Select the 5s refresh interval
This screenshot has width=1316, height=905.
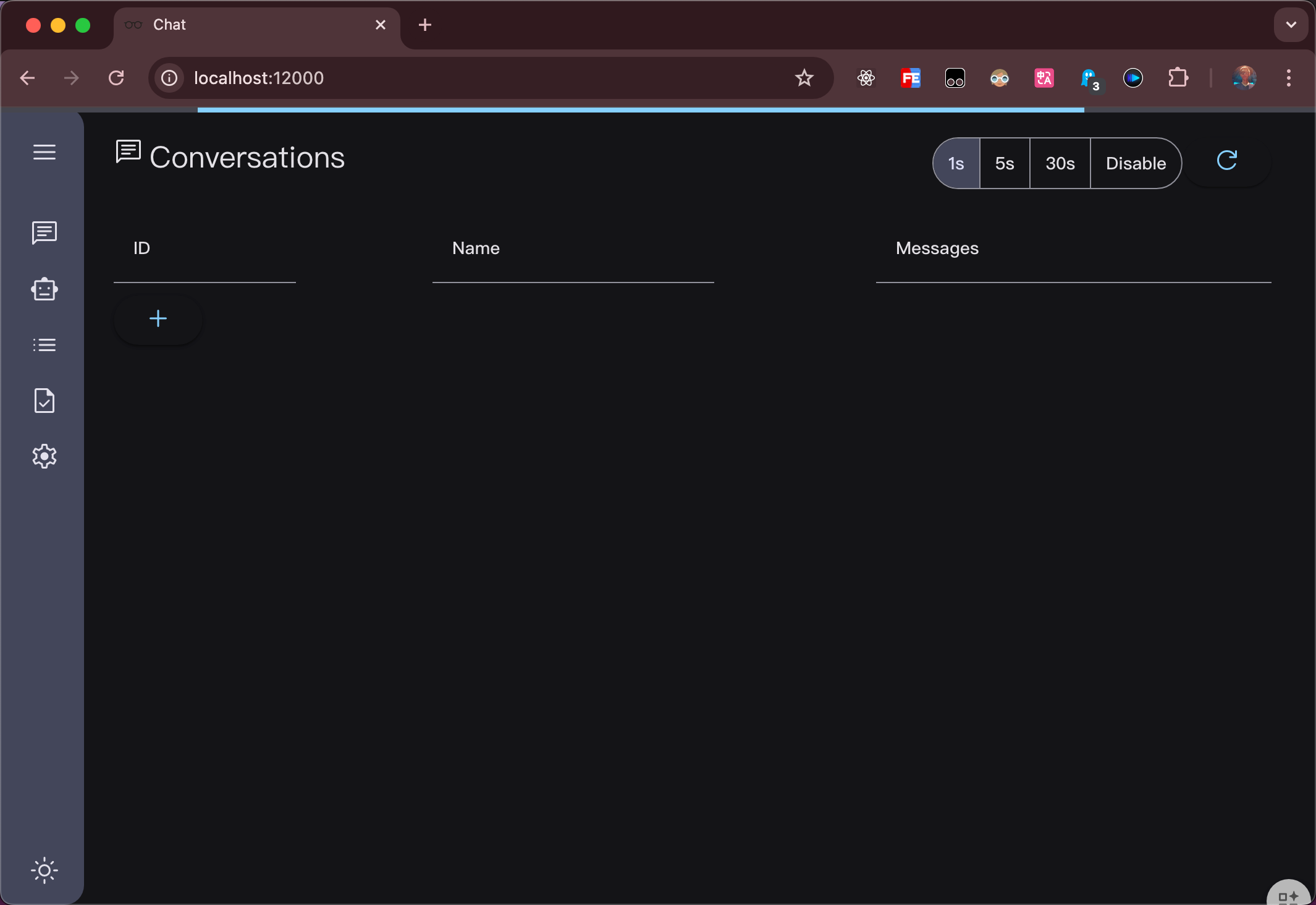pos(1005,164)
